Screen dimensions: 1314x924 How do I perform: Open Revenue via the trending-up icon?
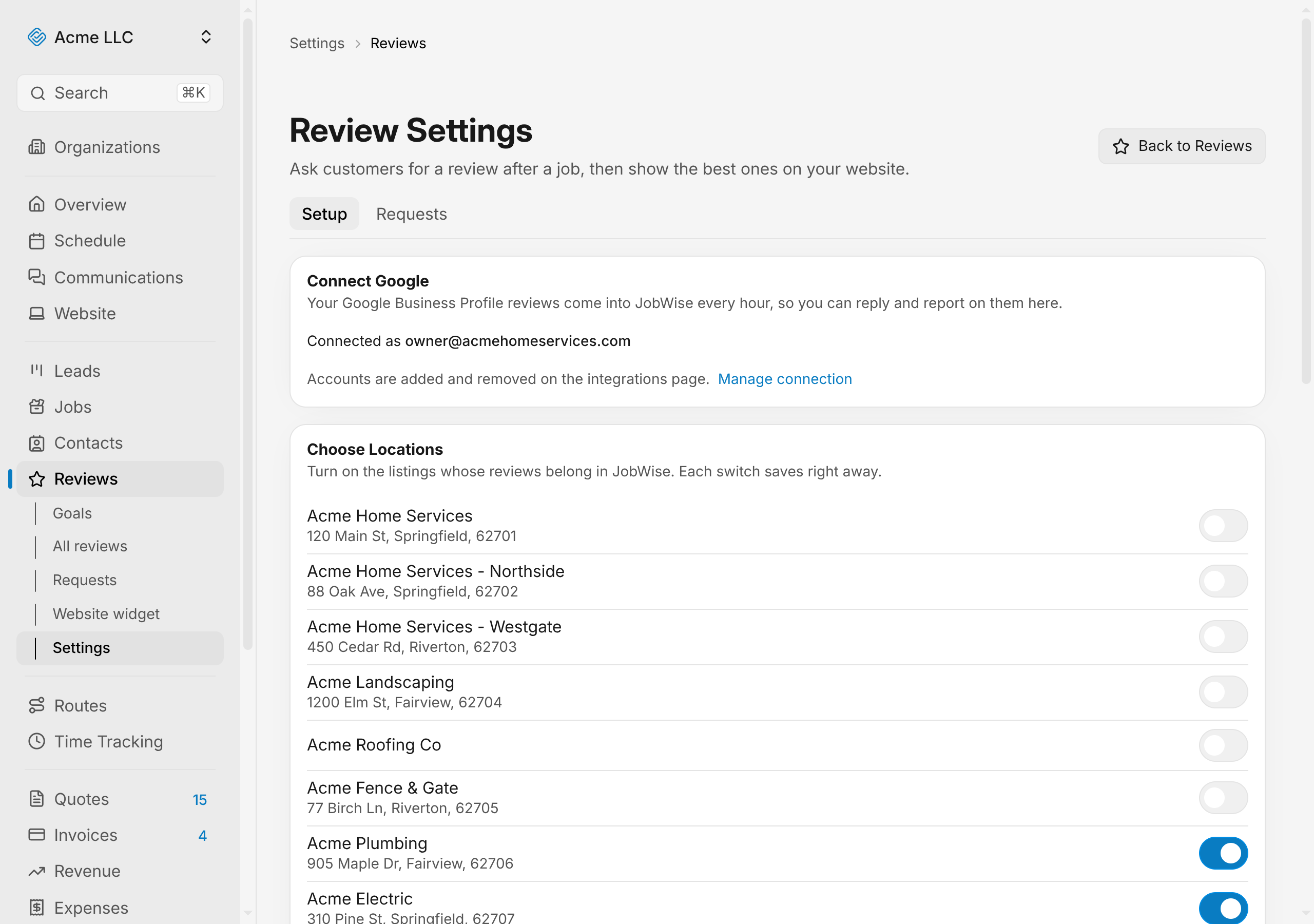click(x=36, y=871)
